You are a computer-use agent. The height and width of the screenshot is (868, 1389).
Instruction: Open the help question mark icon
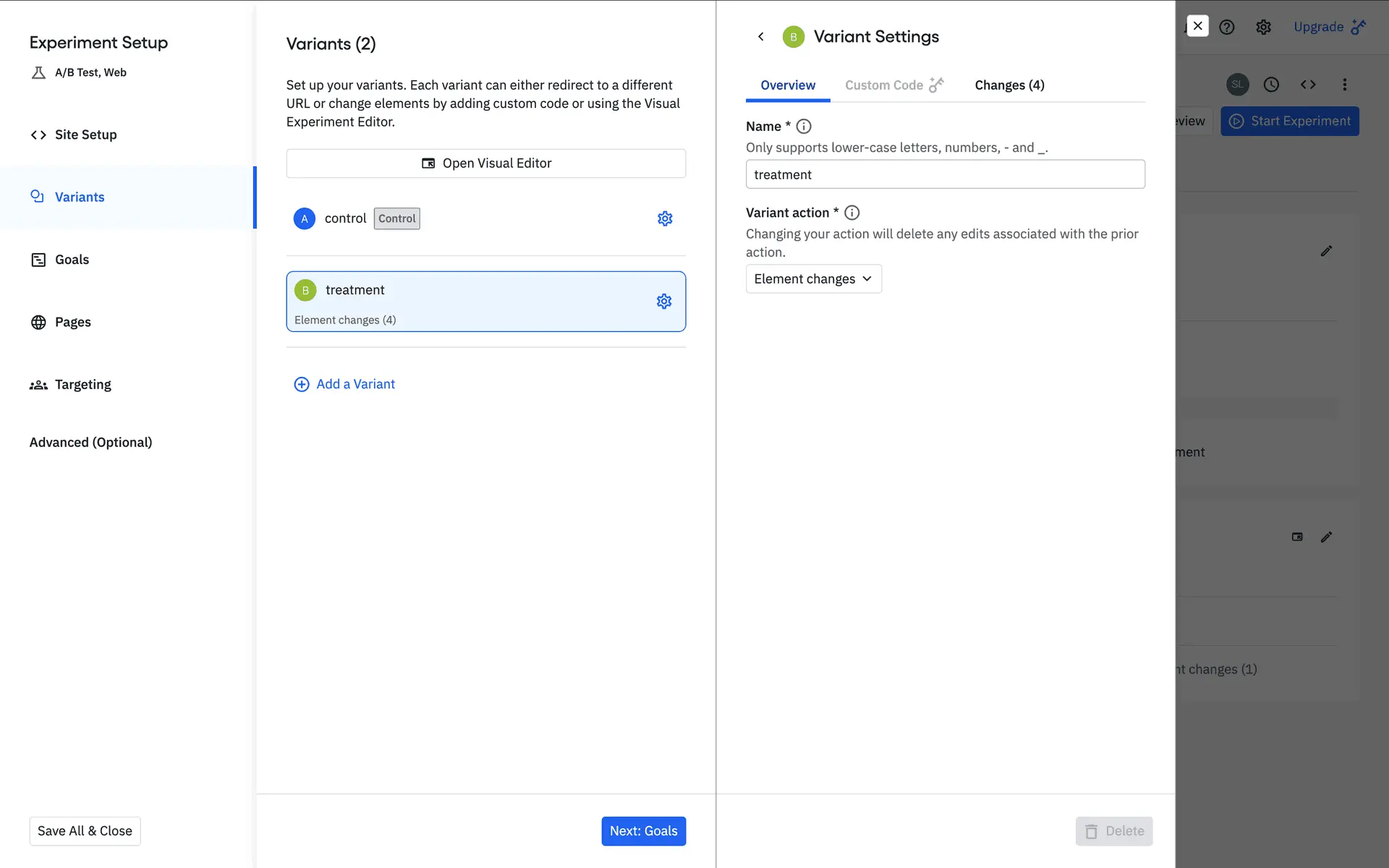[1226, 27]
